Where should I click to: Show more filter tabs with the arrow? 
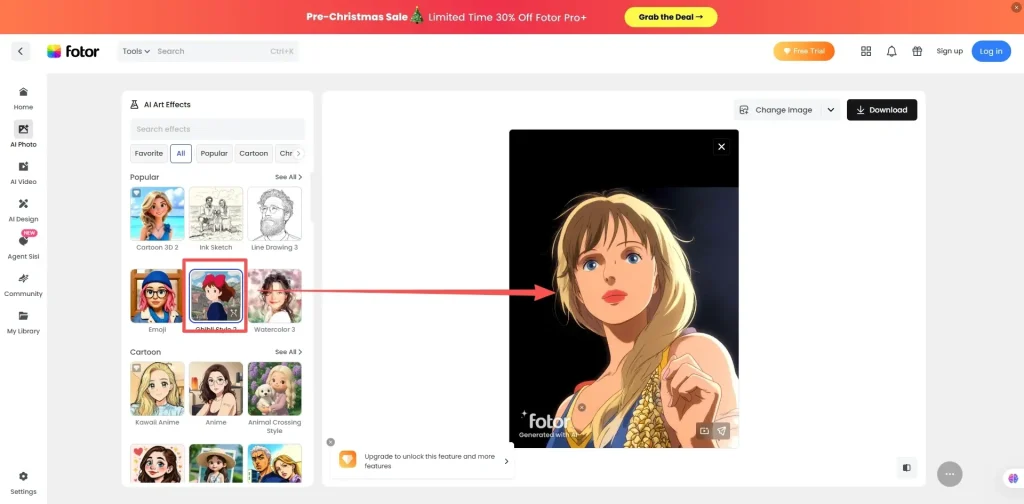[298, 153]
